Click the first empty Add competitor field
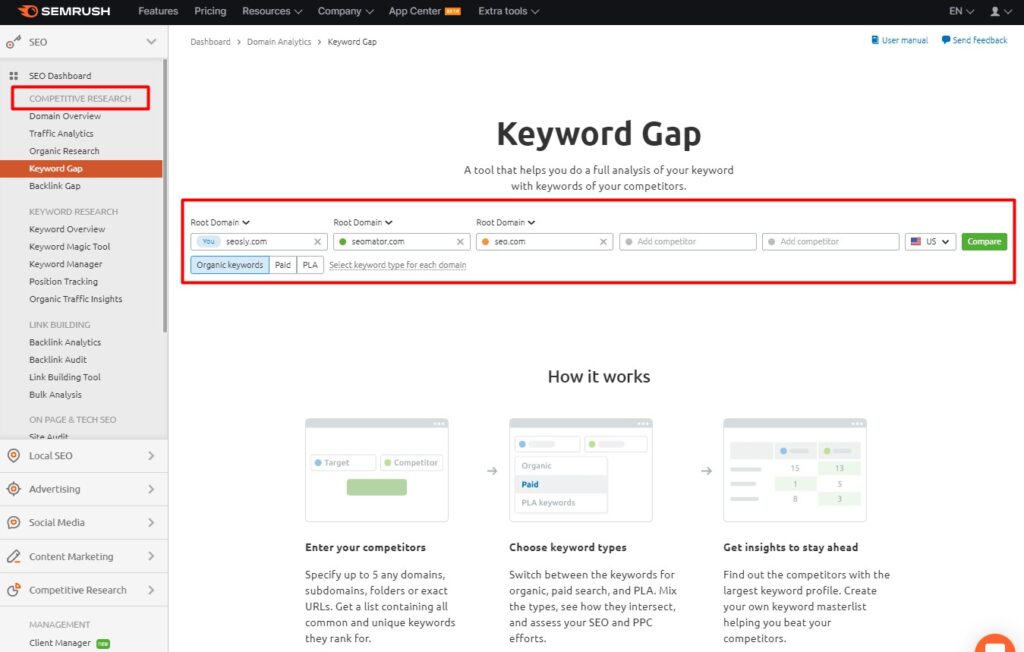The height and width of the screenshot is (652, 1024). [x=688, y=242]
